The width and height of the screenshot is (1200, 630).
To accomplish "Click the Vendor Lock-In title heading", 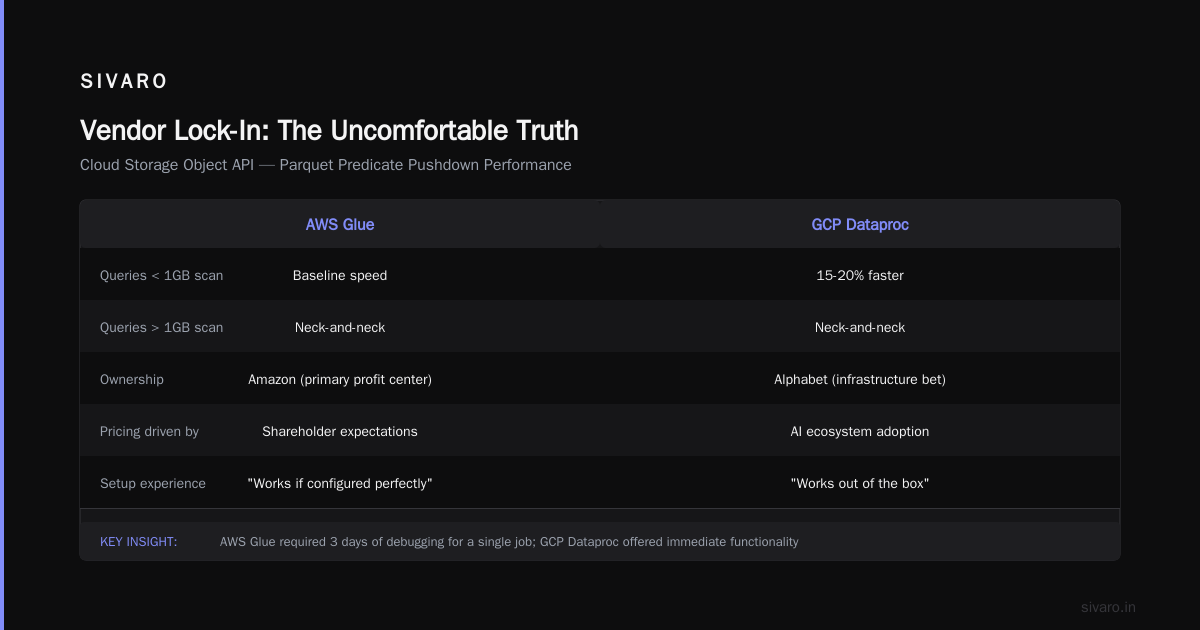I will point(329,130).
